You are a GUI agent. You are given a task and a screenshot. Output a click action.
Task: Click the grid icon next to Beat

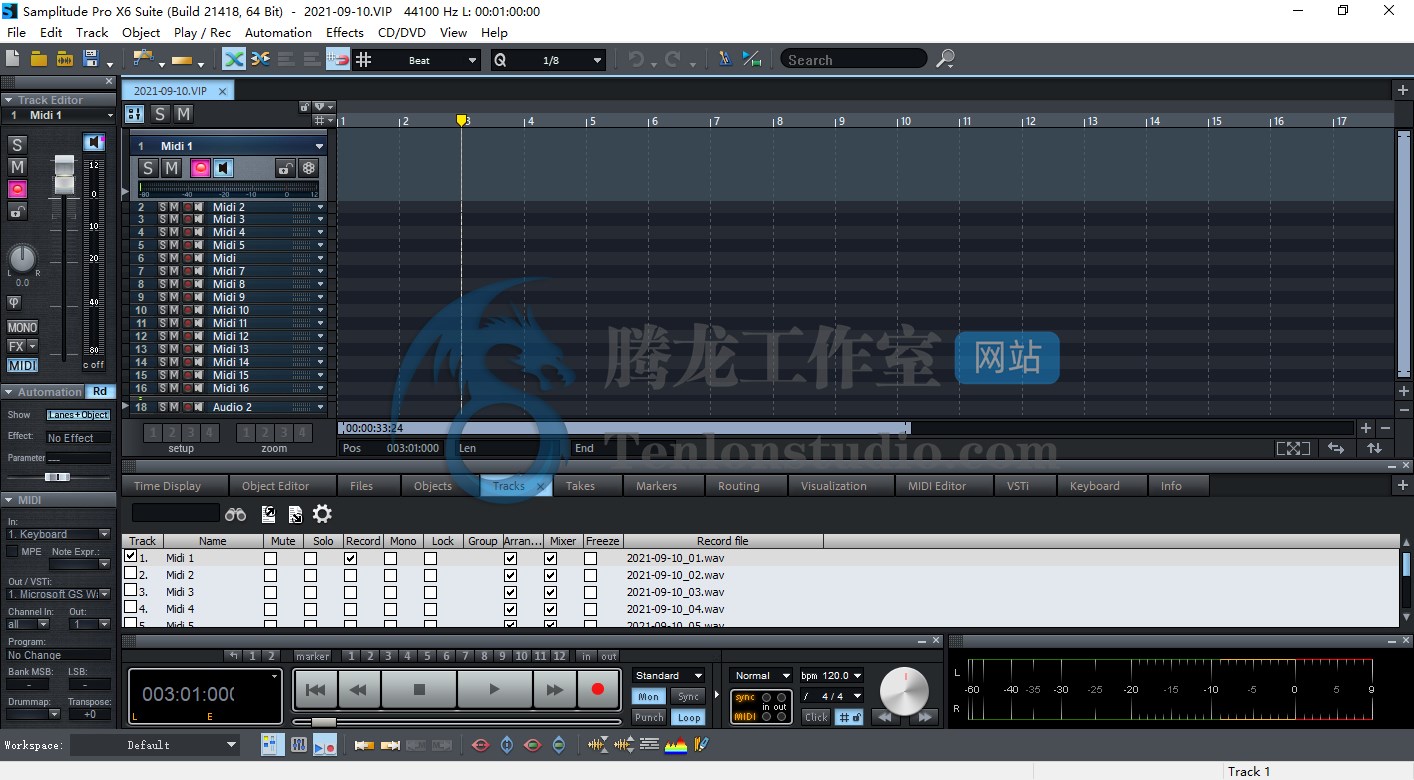[363, 60]
